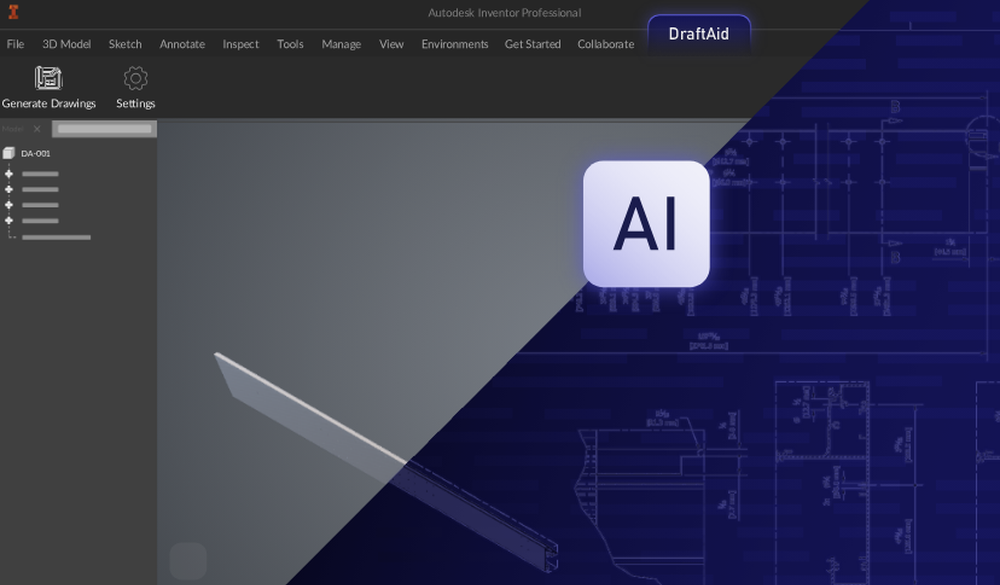Switch to the Tools tab
The width and height of the screenshot is (1000, 585).
point(290,44)
